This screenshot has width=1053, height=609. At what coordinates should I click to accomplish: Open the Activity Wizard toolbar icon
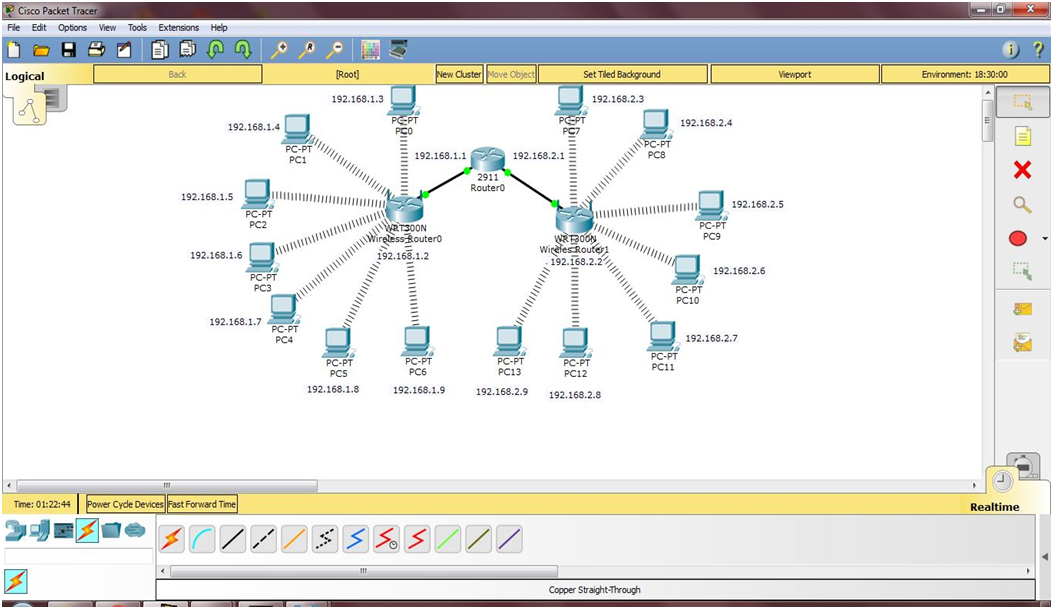[124, 50]
